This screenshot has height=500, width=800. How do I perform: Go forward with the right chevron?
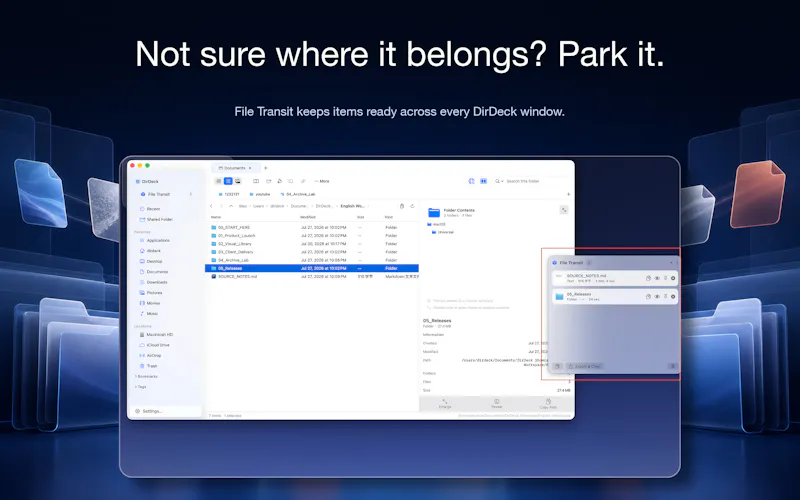221,206
